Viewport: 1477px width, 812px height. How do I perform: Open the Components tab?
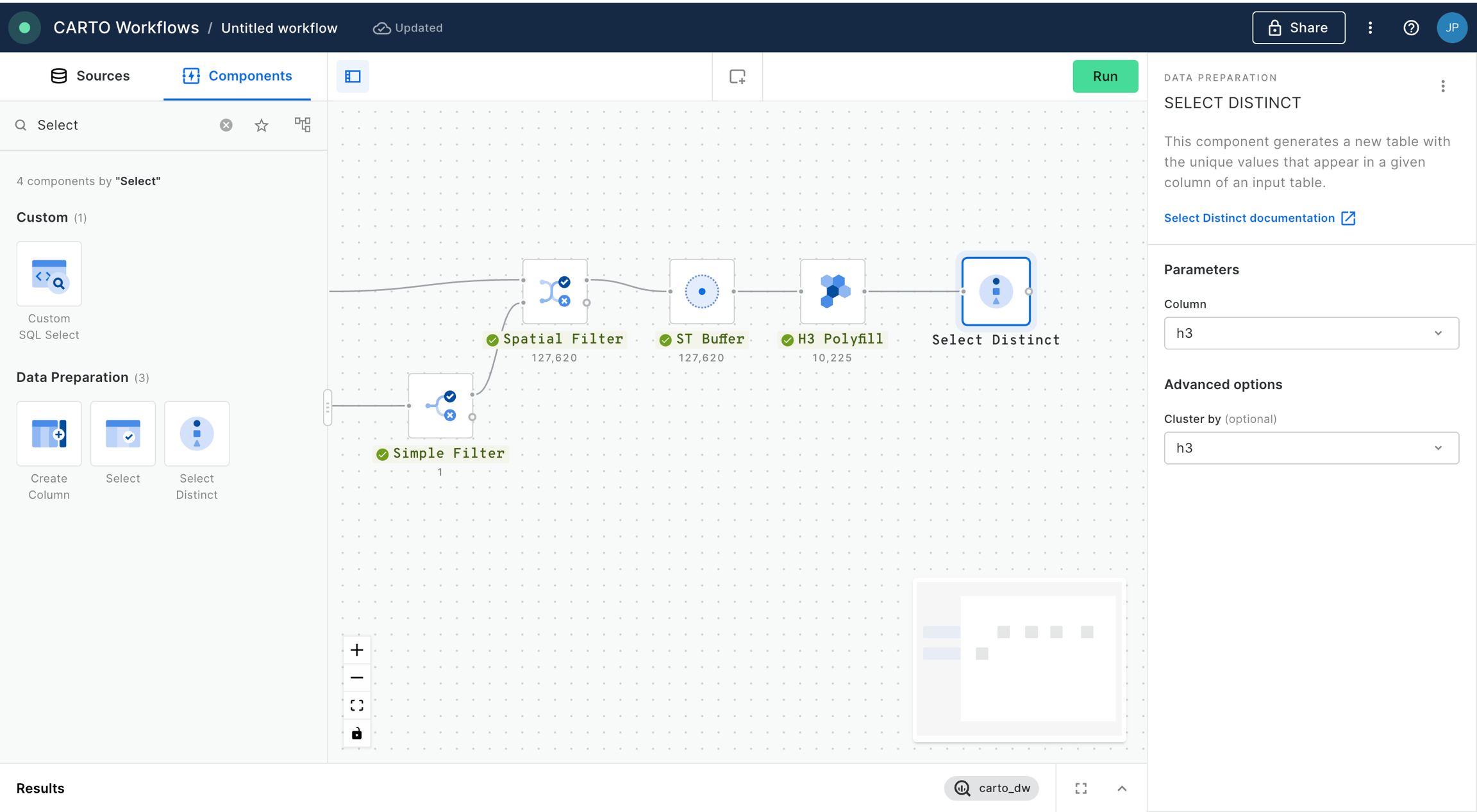click(x=237, y=76)
